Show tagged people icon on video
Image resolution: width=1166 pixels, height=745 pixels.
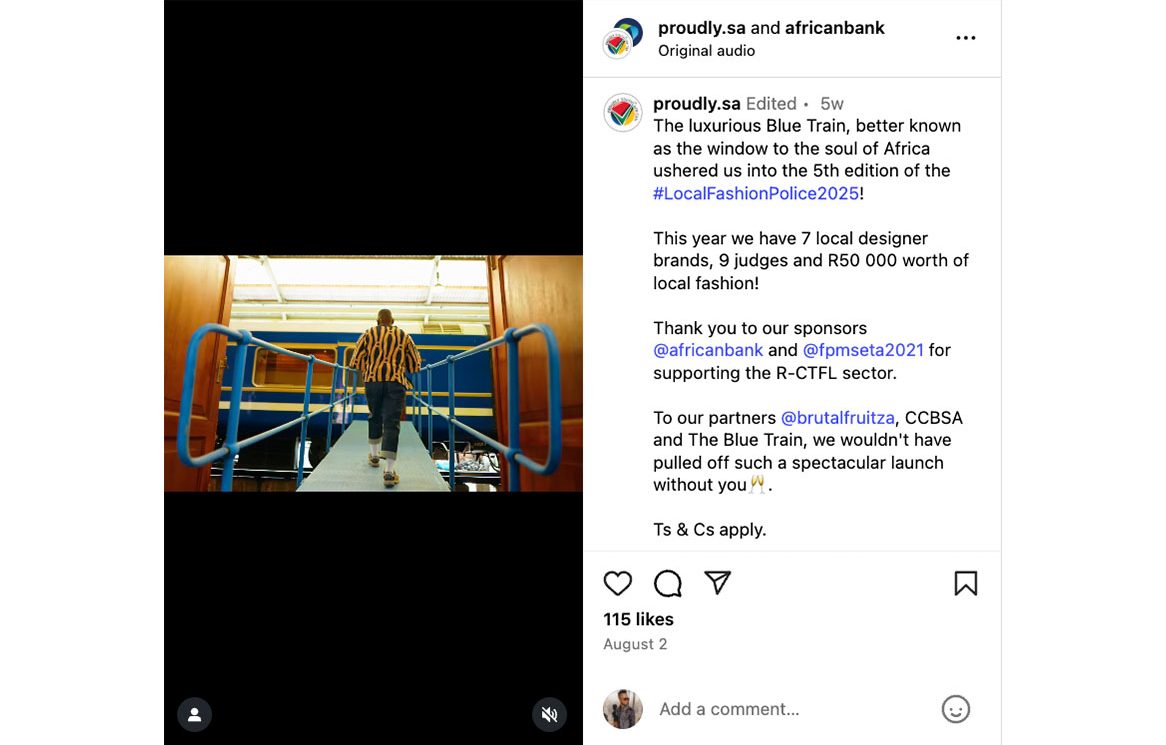click(195, 715)
